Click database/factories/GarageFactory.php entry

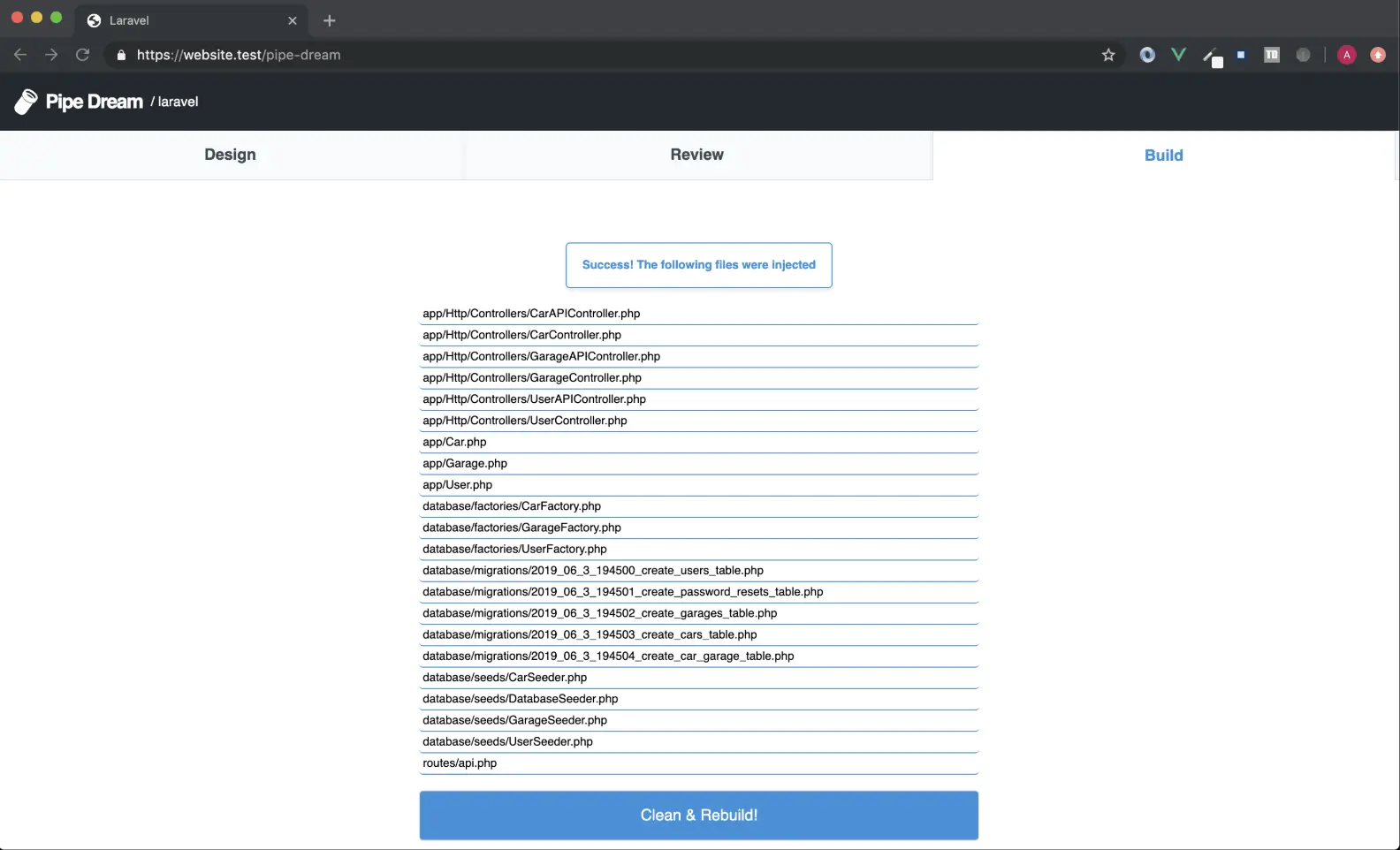tap(699, 527)
